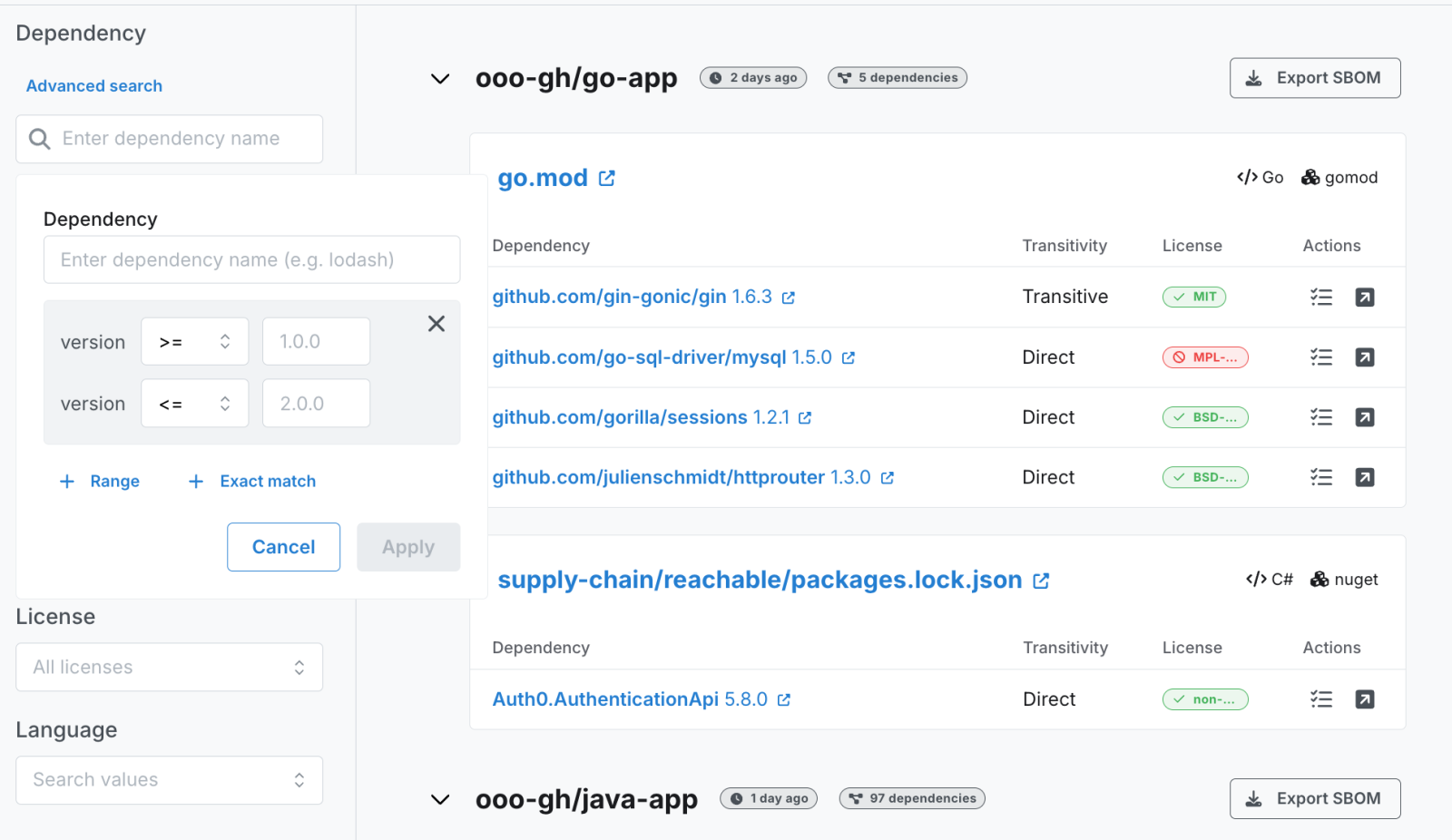Click the 1.0.0 minimum version input
Screen dimensions: 1452x840
[x=316, y=342]
